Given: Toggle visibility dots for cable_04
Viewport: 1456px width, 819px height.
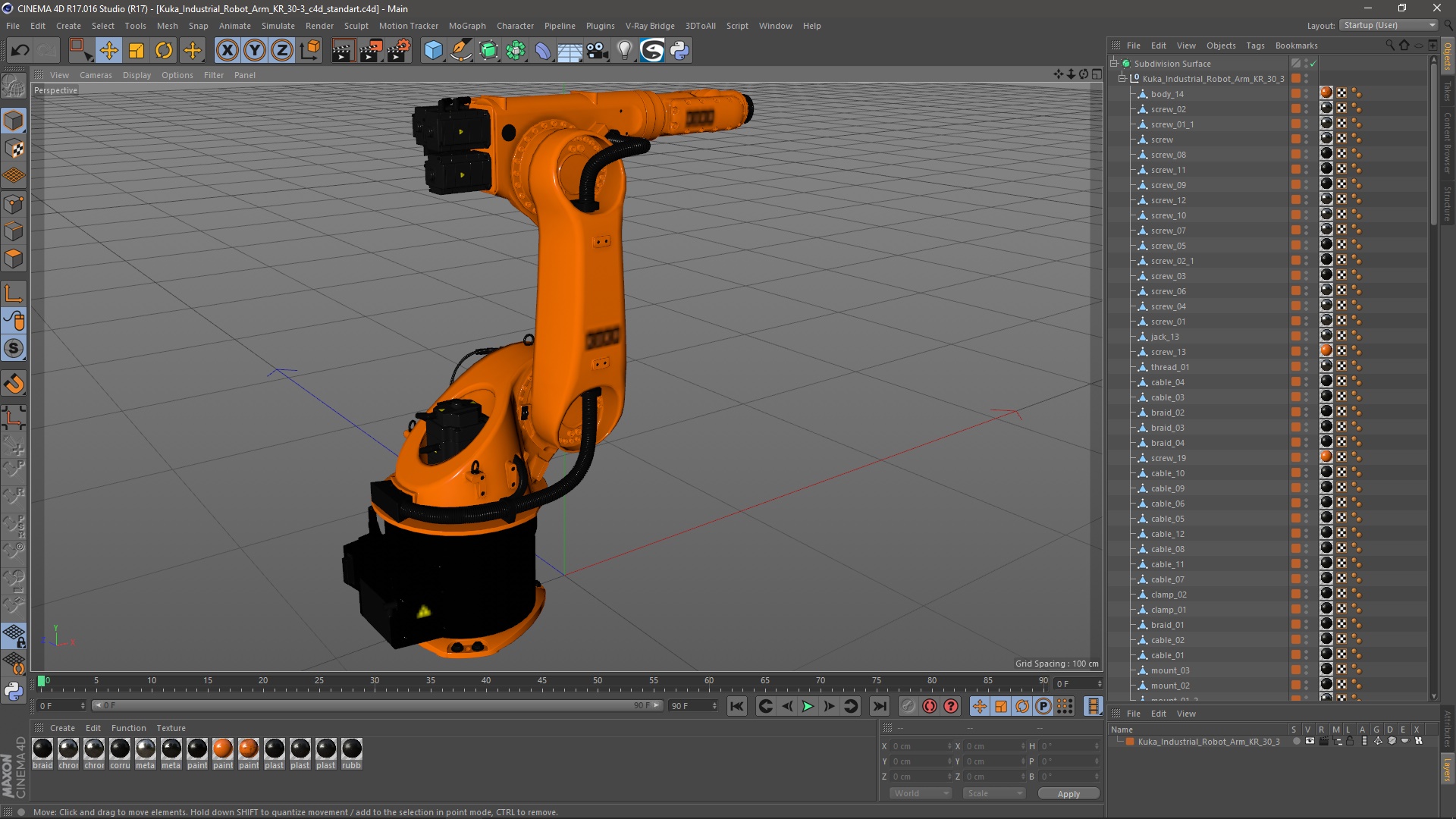Looking at the screenshot, I should point(1307,382).
